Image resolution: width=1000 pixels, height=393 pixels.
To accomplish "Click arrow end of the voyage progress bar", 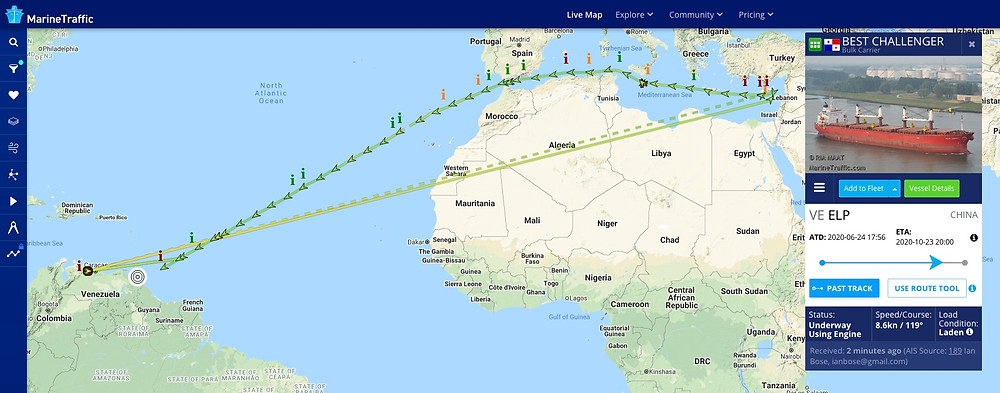I will [x=936, y=262].
